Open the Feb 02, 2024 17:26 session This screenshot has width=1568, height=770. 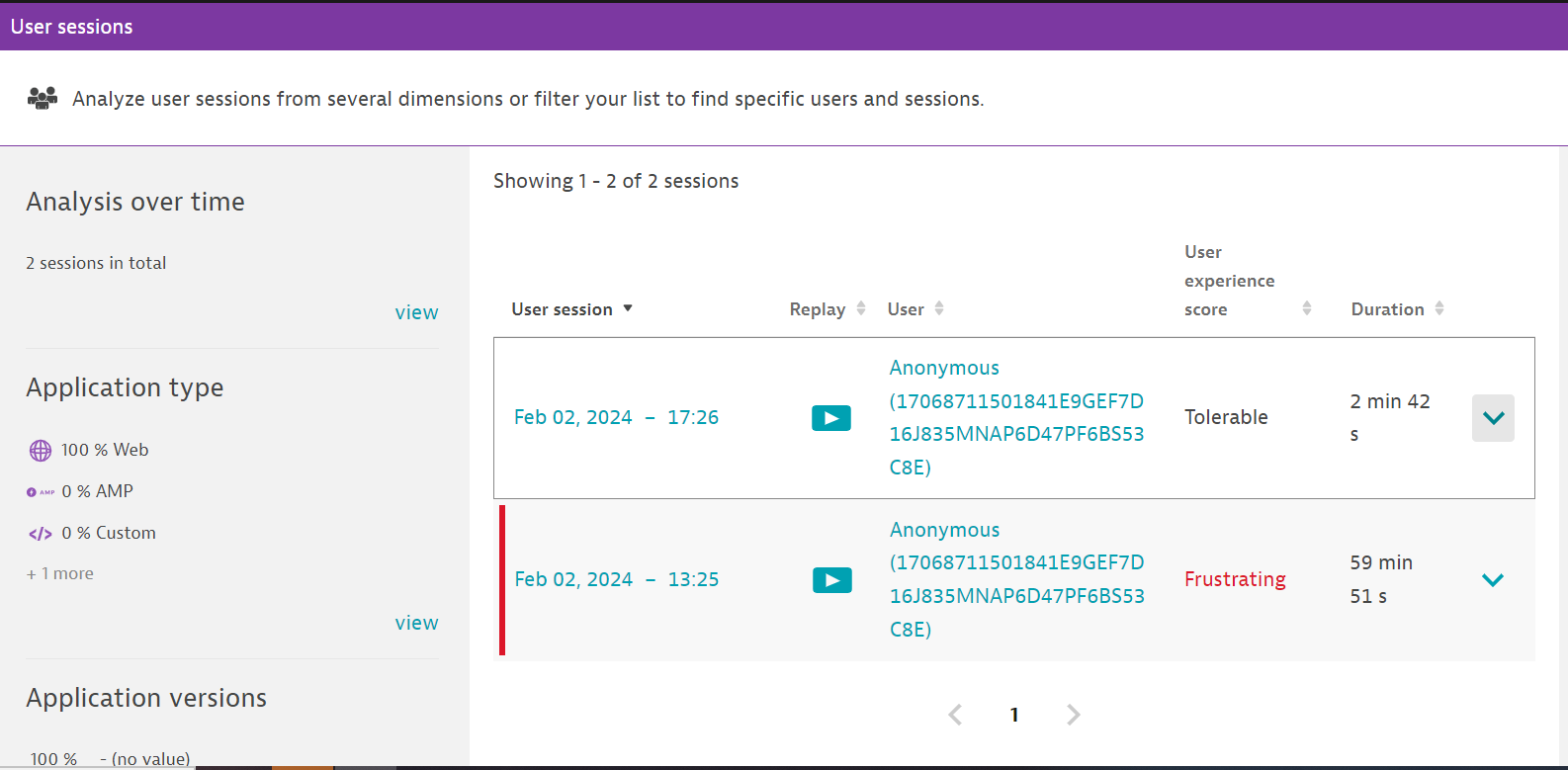[616, 417]
